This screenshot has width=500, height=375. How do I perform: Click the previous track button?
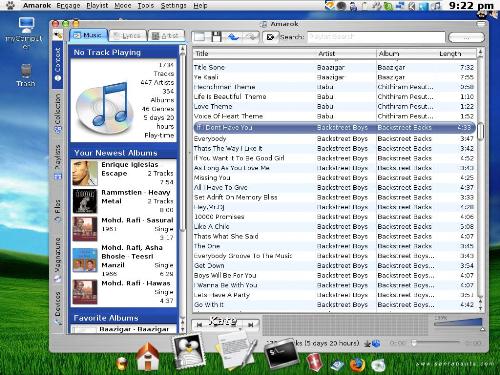click(x=199, y=324)
